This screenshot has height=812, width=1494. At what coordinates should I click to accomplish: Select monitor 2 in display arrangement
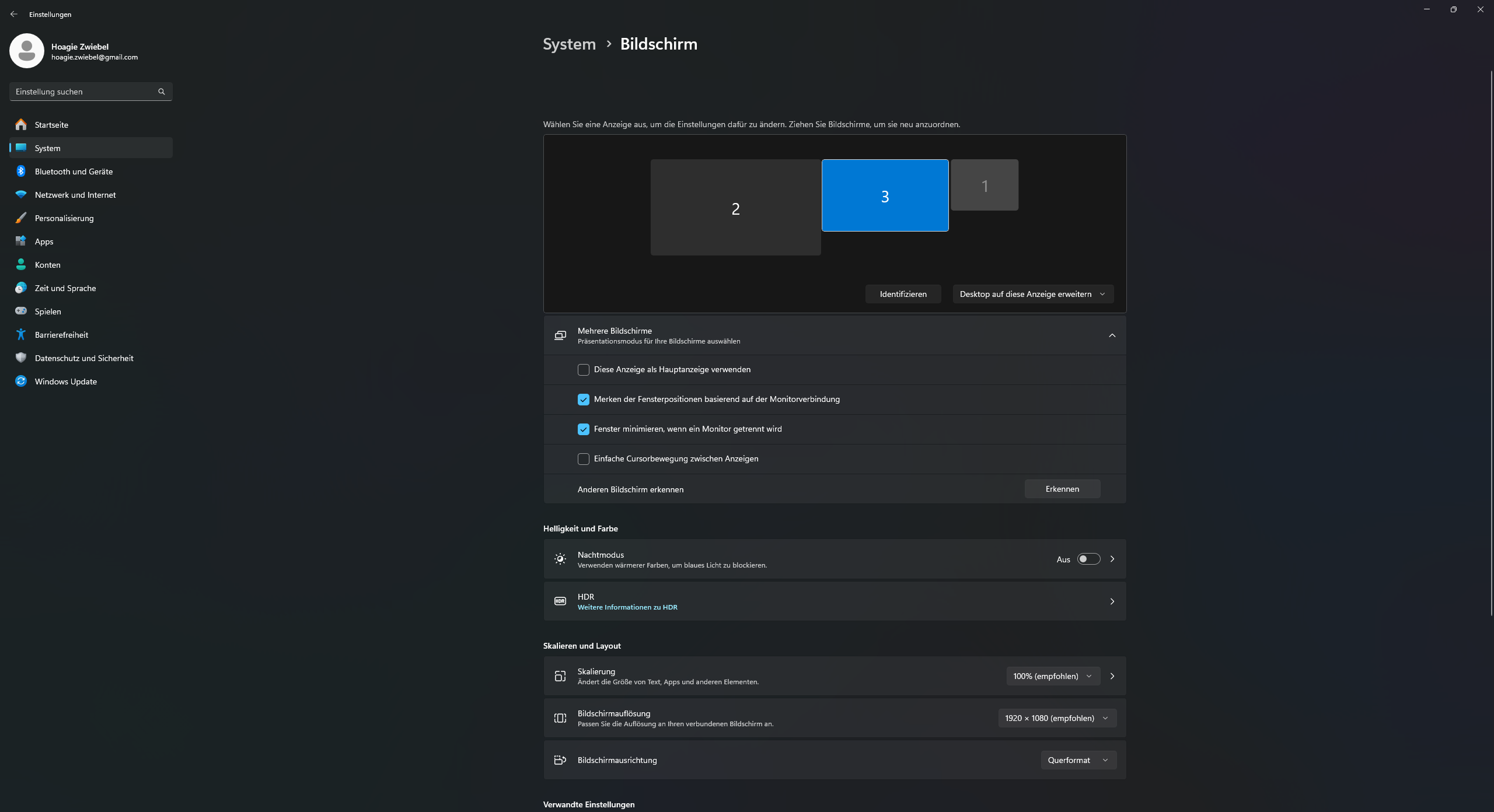pyautogui.click(x=735, y=208)
